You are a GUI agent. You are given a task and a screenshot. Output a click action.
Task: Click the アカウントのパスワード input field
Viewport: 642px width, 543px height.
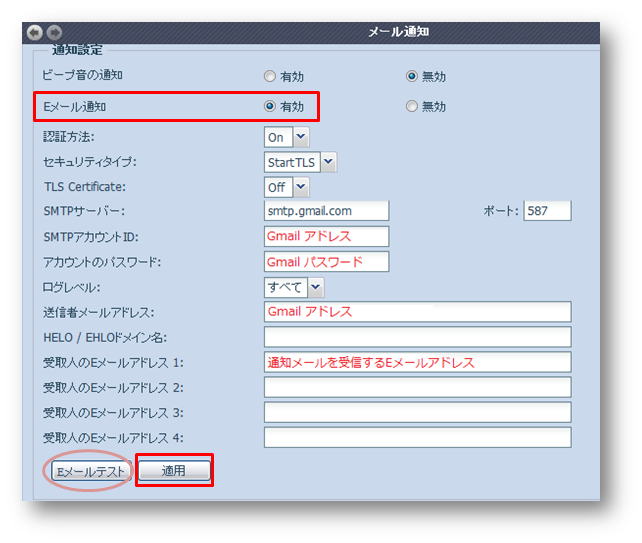[326, 261]
